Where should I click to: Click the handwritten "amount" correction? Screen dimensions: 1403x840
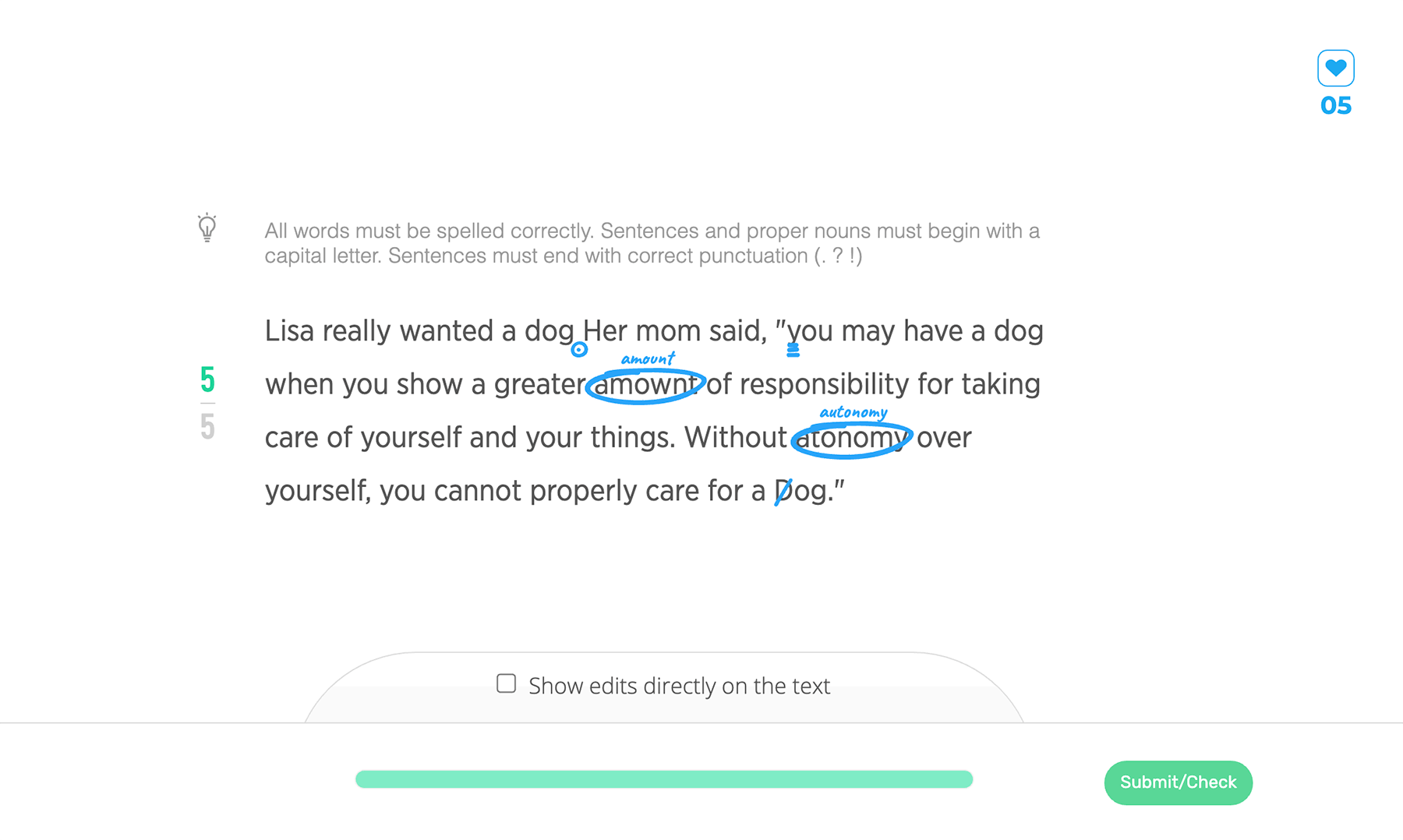648,359
